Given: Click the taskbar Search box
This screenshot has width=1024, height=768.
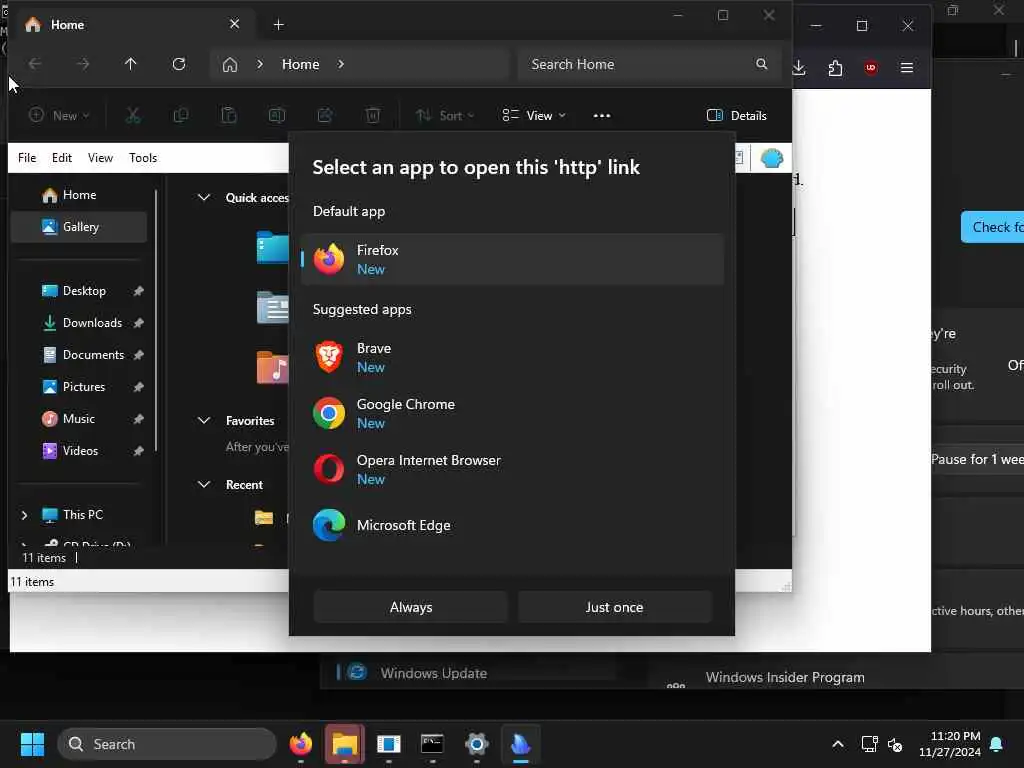Looking at the screenshot, I should pos(167,744).
